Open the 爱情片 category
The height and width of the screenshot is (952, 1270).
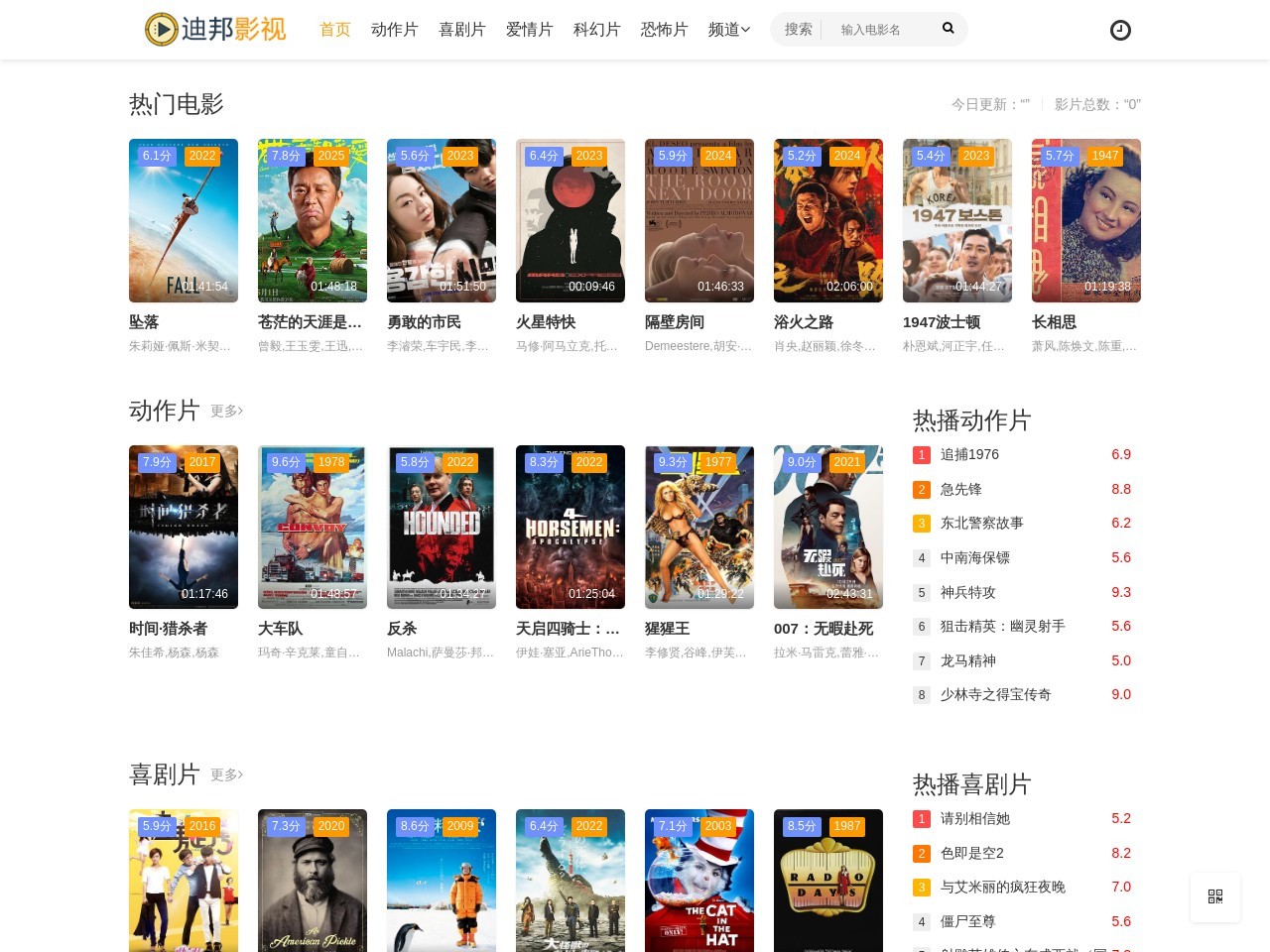pyautogui.click(x=530, y=30)
